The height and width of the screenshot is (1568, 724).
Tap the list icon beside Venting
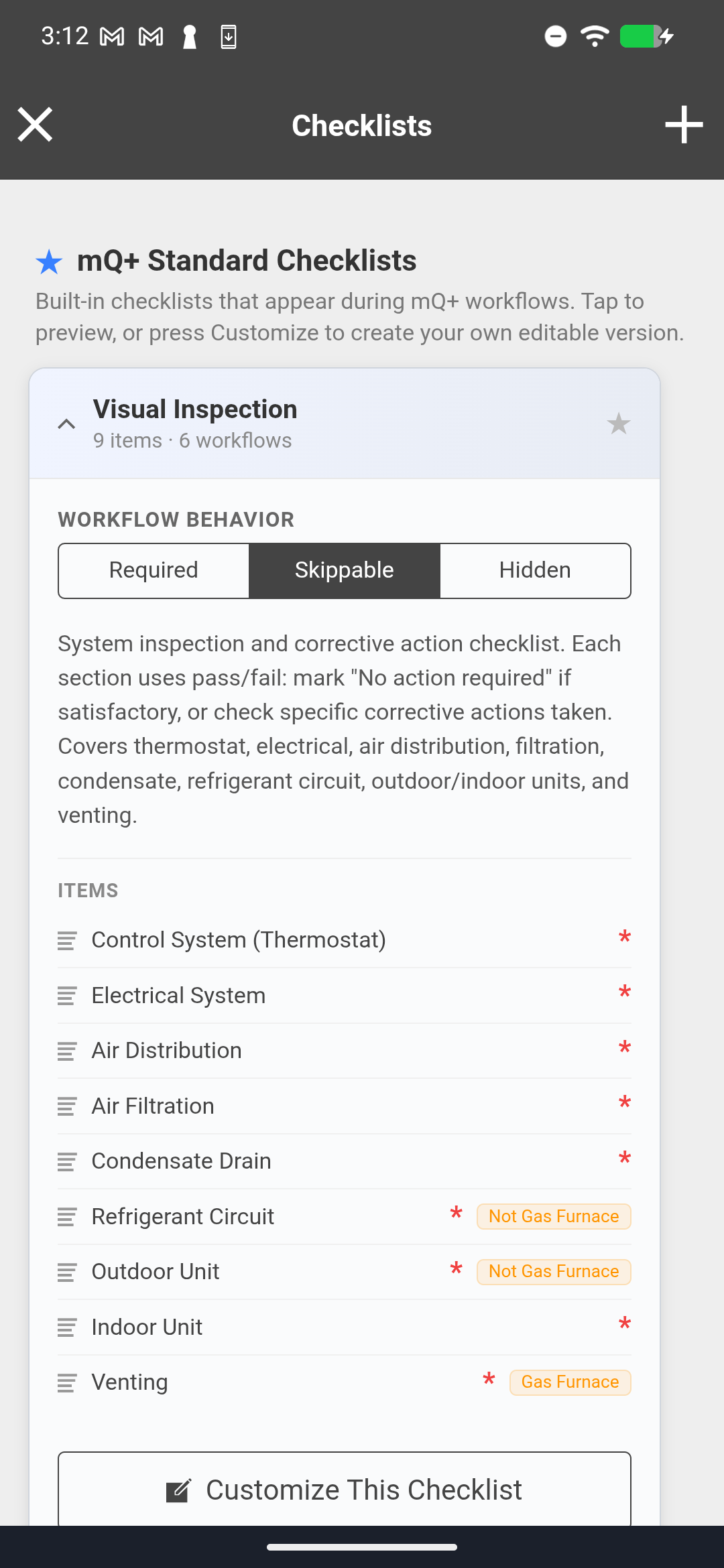(67, 1382)
